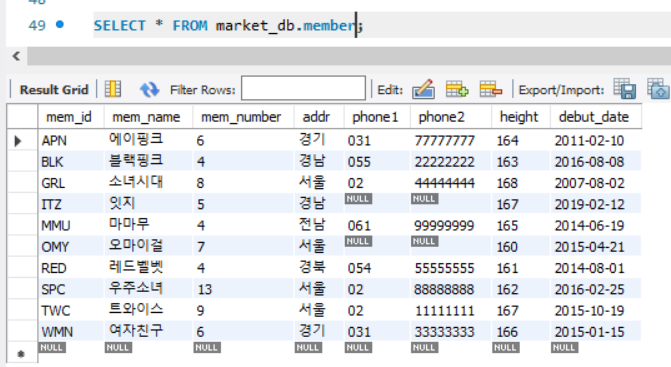Insert a new row via Edit toolbar
The height and width of the screenshot is (367, 671).
457,89
